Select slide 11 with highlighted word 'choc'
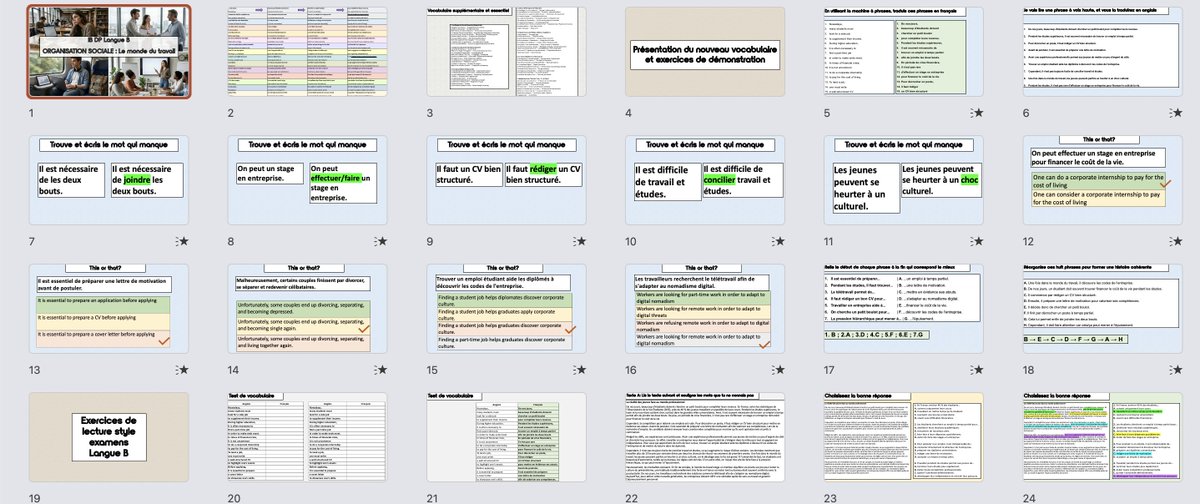The image size is (1200, 504). (x=906, y=180)
